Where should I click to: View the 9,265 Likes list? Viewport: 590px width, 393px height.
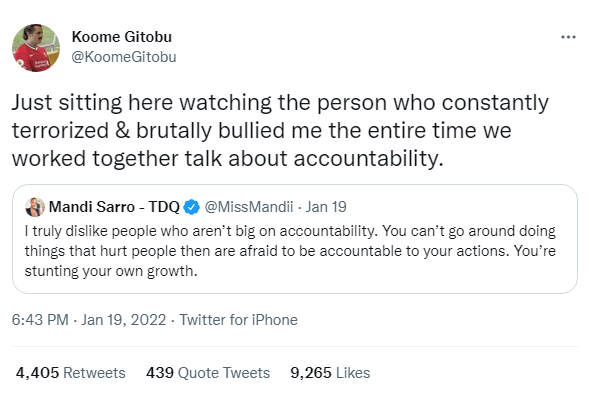[x=330, y=373]
